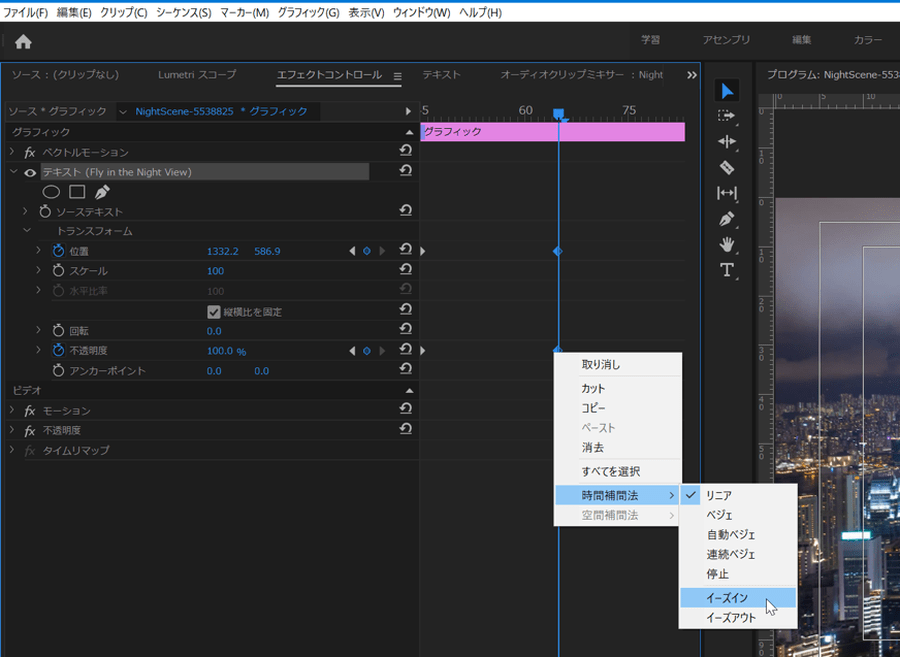900x657 pixels.
Task: Click the 不透明度 value 100.0
Action: tap(219, 351)
